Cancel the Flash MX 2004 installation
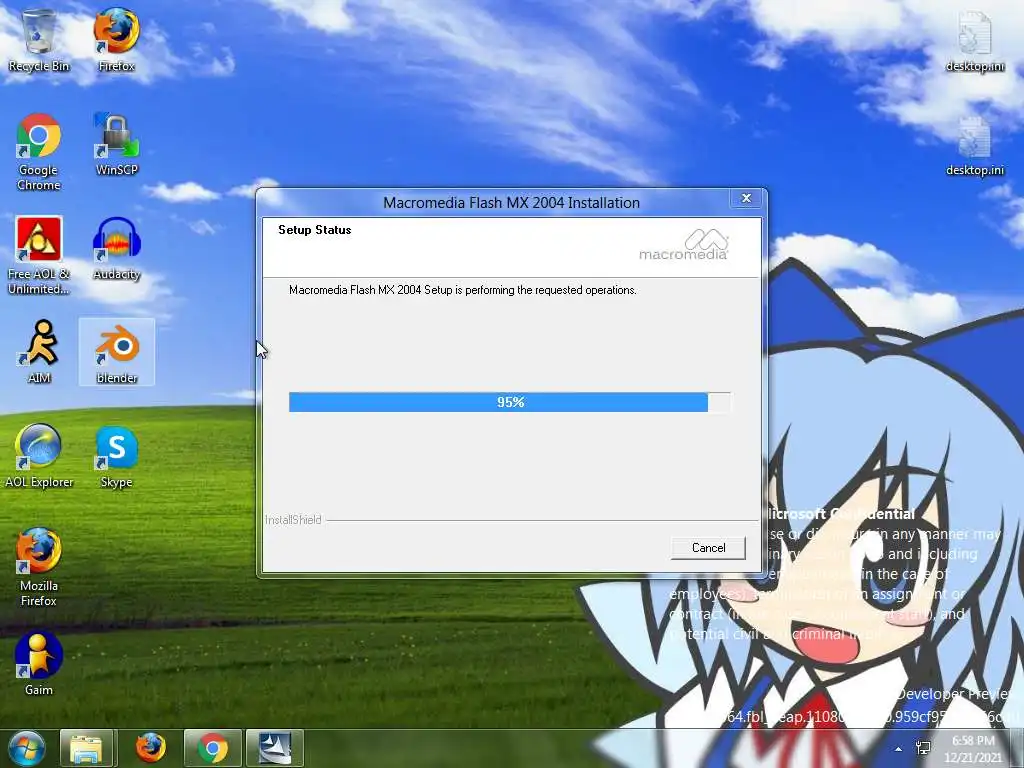Viewport: 1024px width, 768px height. (x=708, y=548)
